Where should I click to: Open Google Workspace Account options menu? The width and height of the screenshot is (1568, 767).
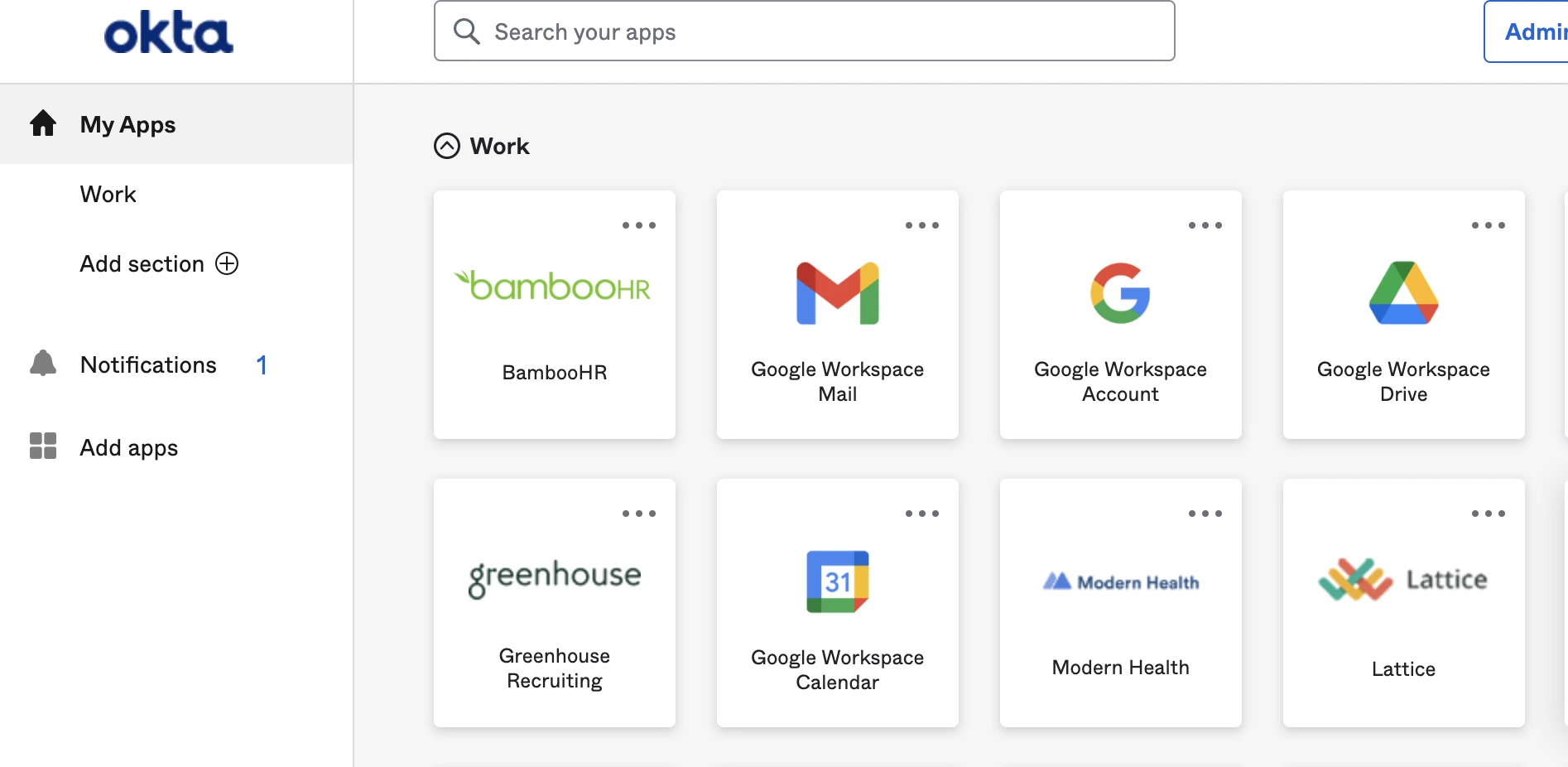click(x=1205, y=225)
